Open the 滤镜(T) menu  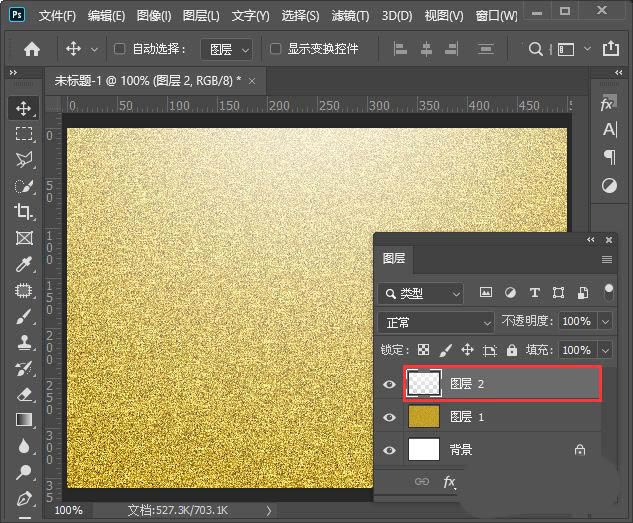350,16
